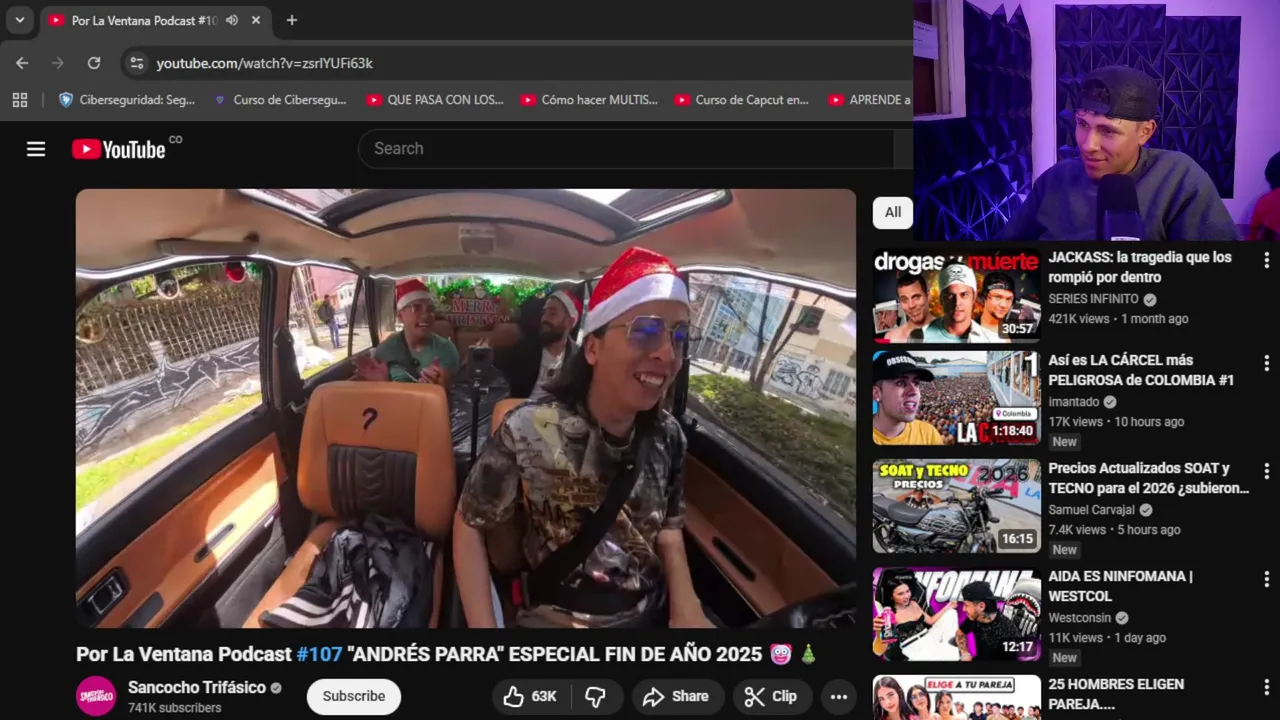Viewport: 1280px width, 720px height.
Task: Click the browser forward arrow
Action: coord(58,63)
